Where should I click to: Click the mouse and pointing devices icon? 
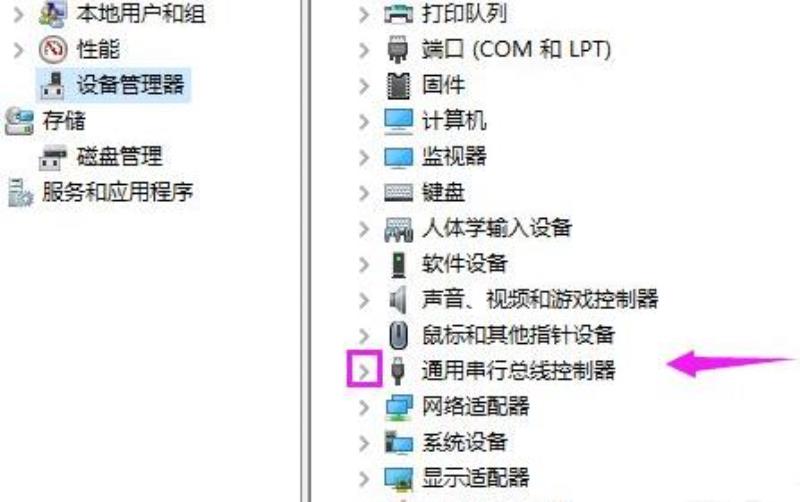point(398,335)
